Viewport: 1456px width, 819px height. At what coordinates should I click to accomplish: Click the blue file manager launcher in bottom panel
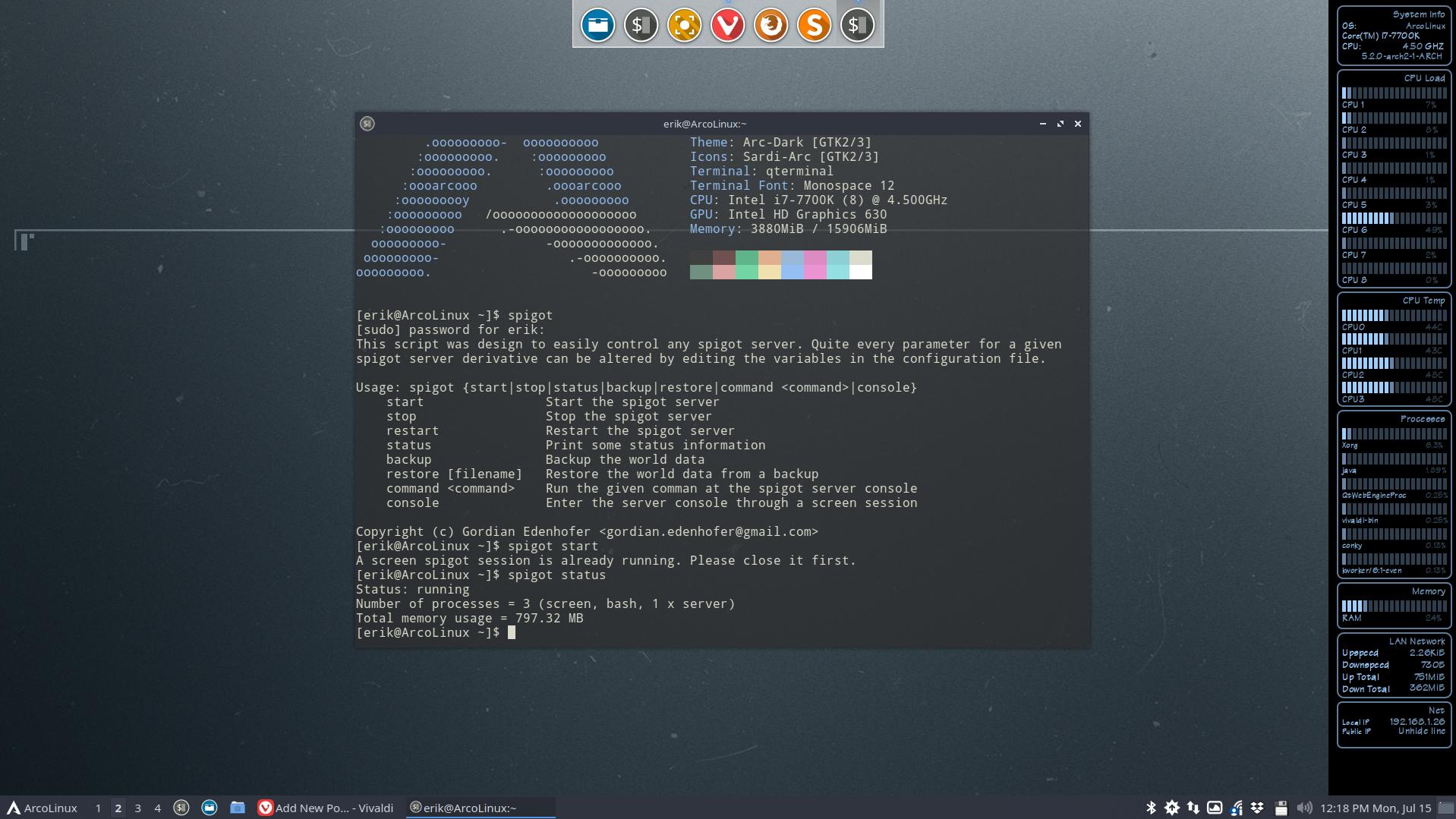coord(209,808)
